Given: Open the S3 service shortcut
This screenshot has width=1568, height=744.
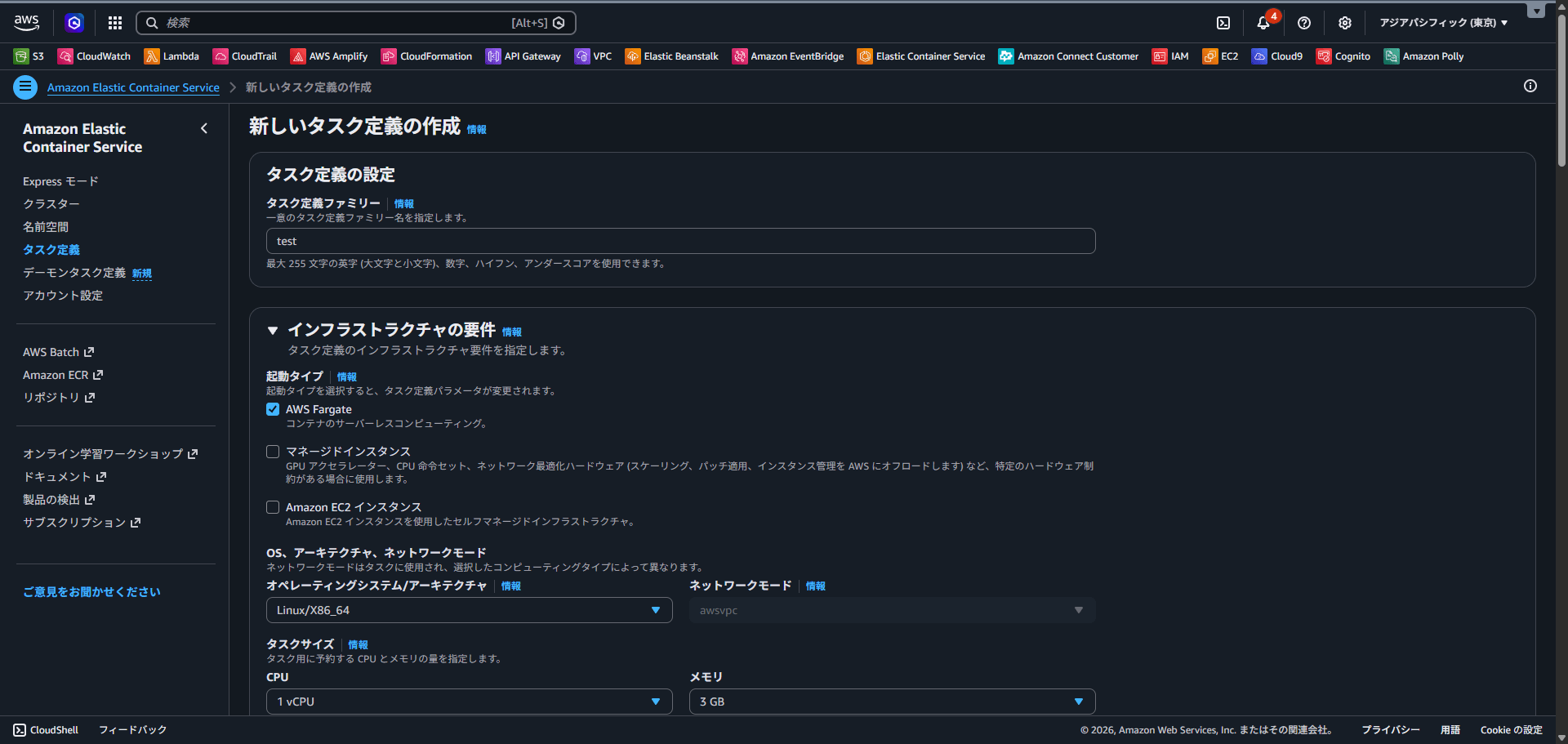Looking at the screenshot, I should 29,56.
